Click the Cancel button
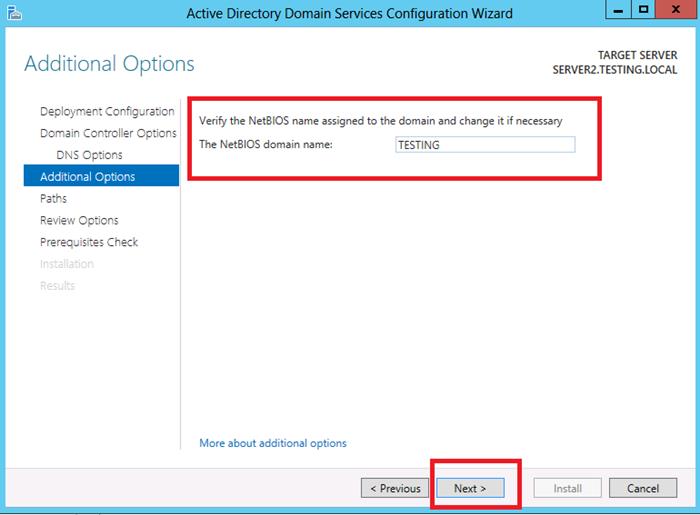 point(643,488)
